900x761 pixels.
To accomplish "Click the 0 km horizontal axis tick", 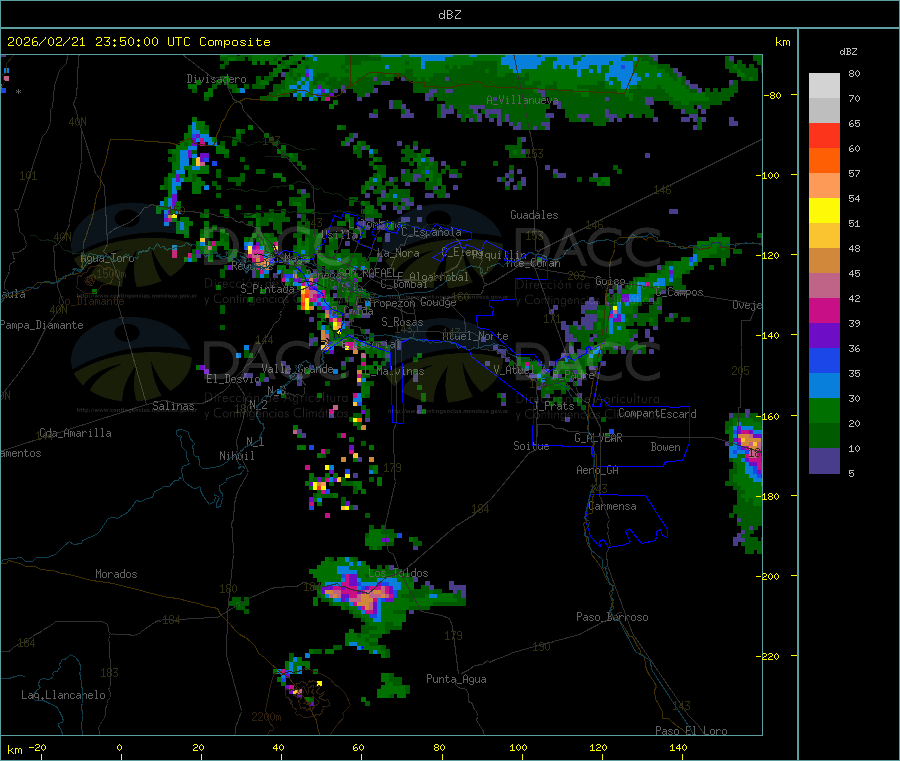I will [119, 747].
